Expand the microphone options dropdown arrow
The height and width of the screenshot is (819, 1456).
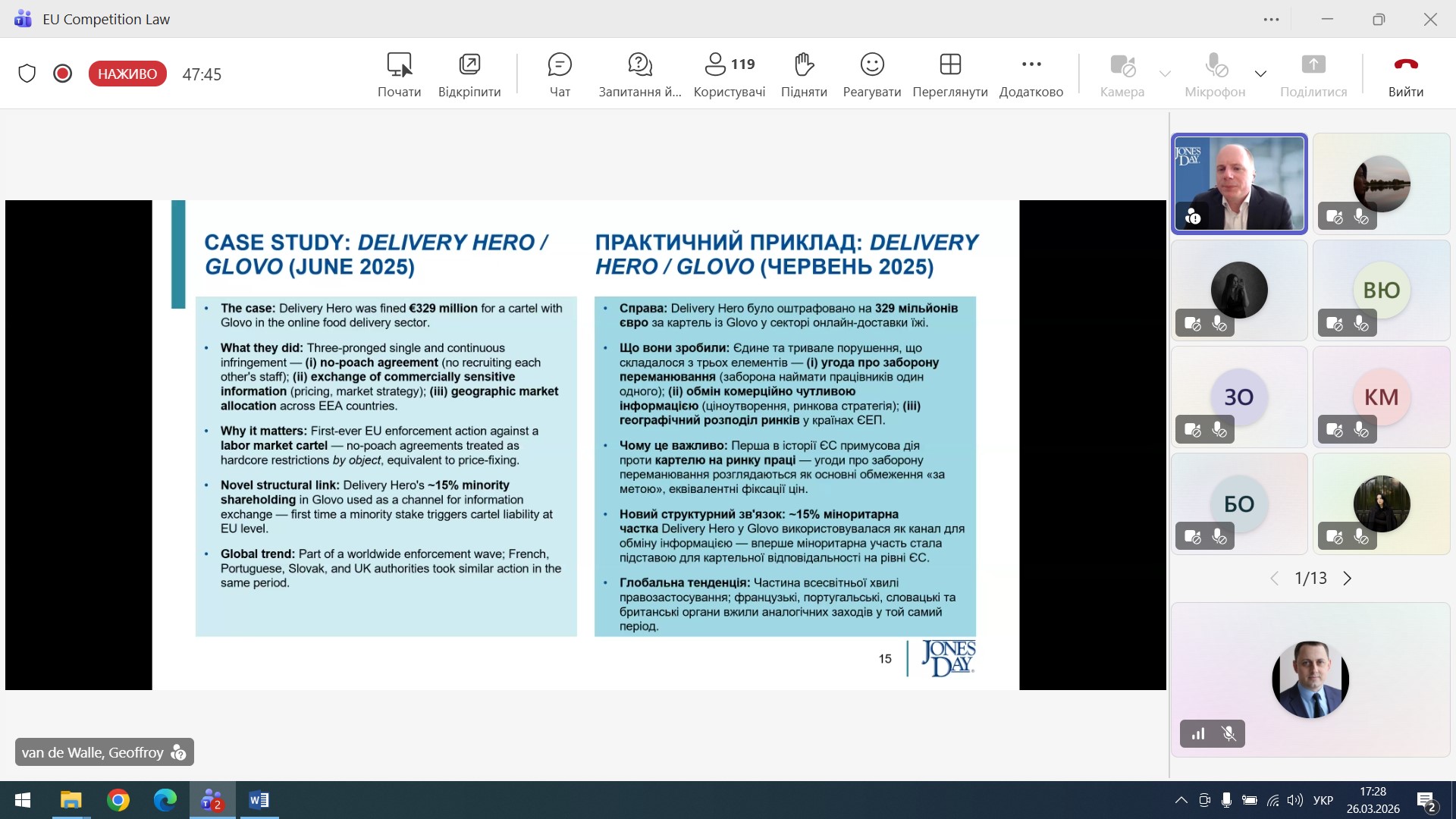pyautogui.click(x=1260, y=74)
